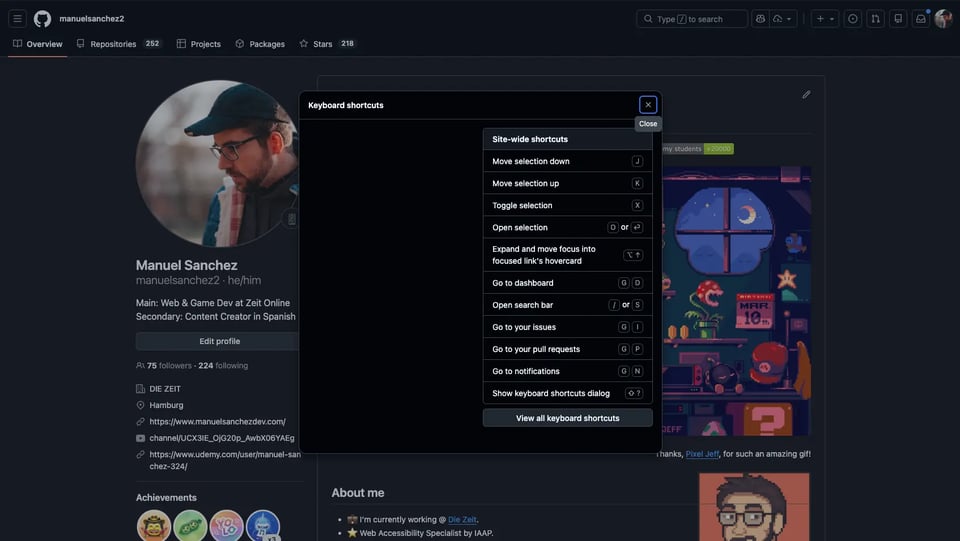The width and height of the screenshot is (960, 541).
Task: Click the manuelsanchez2 username in the header
Action: click(x=92, y=19)
